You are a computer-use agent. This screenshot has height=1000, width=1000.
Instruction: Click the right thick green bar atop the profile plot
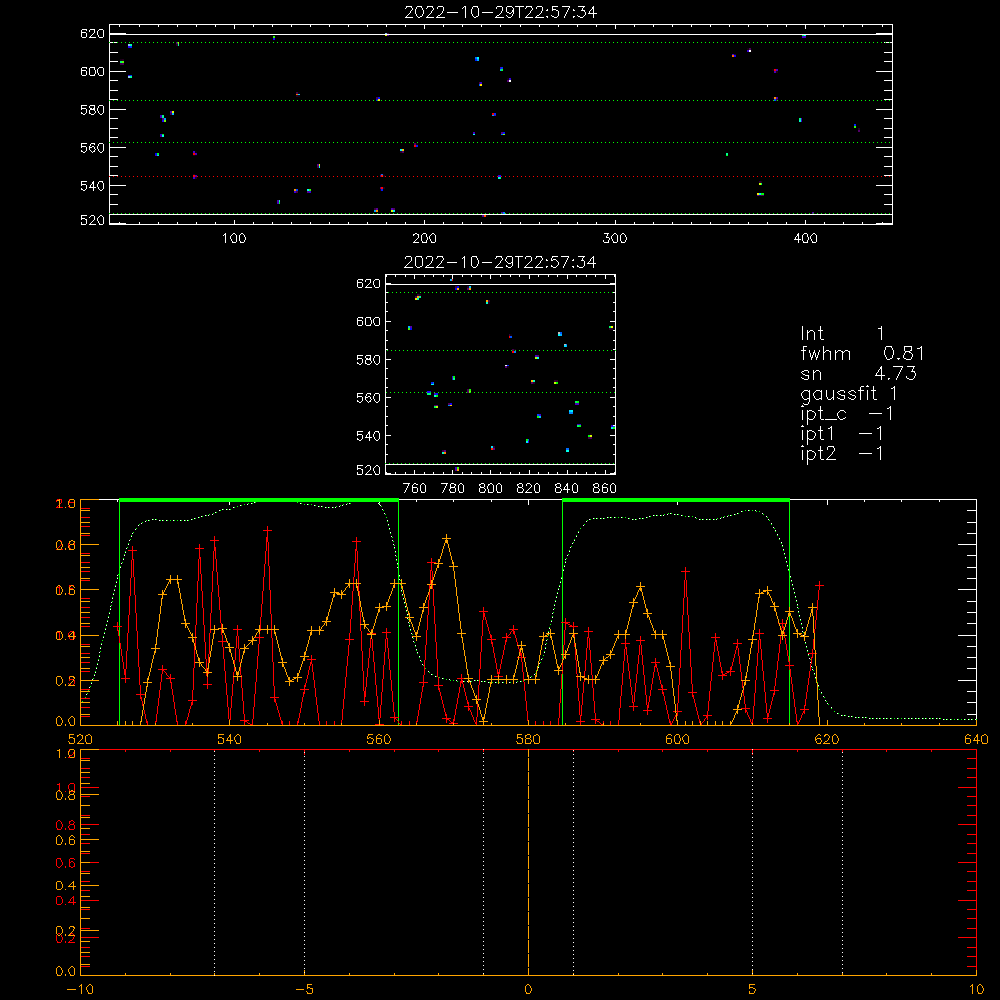(676, 500)
